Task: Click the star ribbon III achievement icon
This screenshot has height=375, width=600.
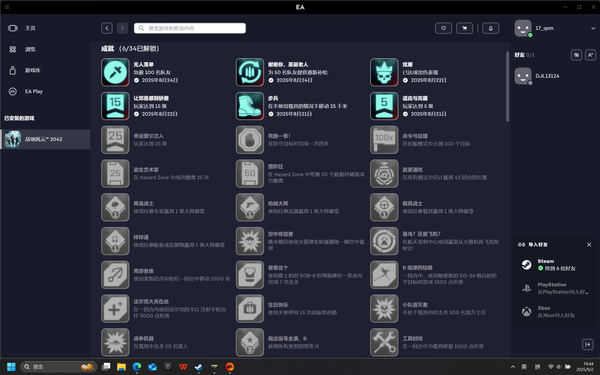Action: tap(250, 342)
